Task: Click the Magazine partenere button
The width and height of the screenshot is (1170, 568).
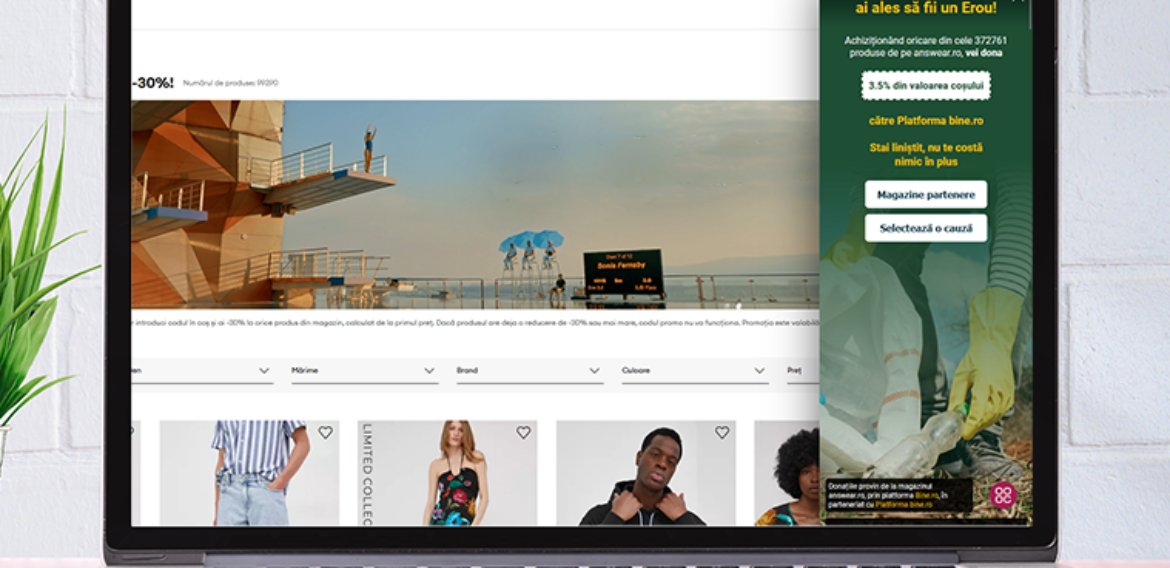Action: pos(926,195)
